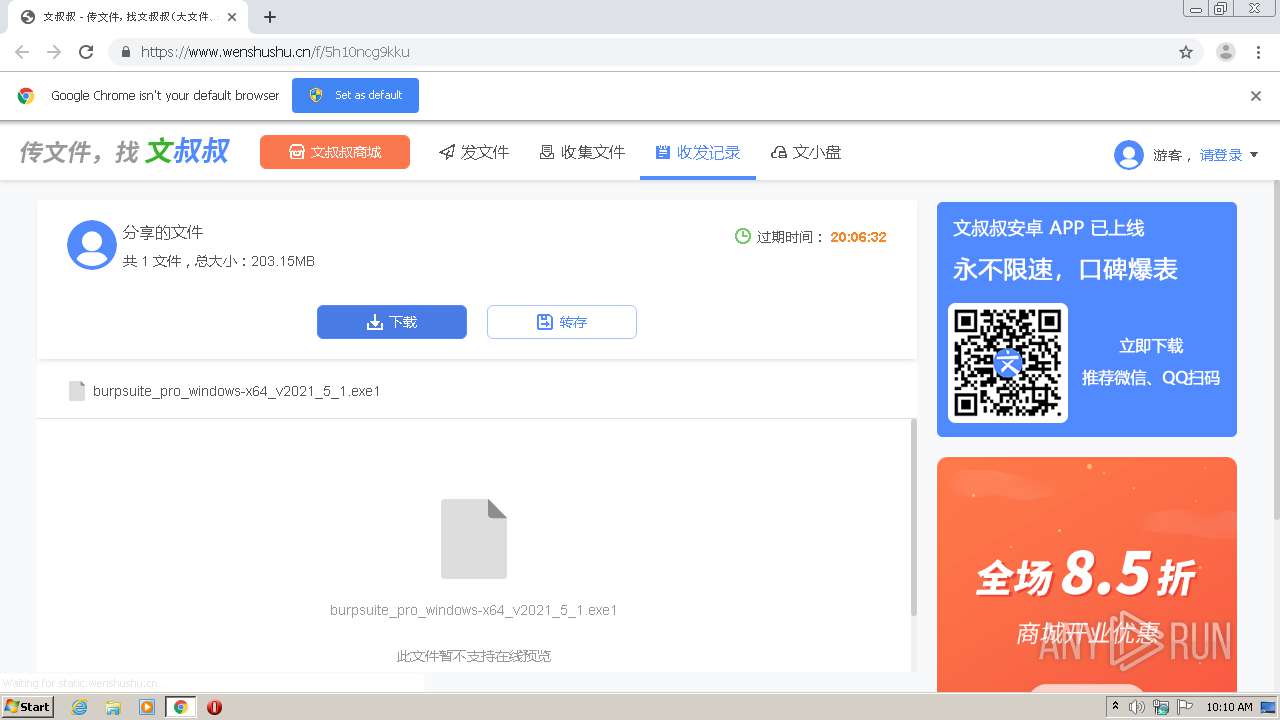The height and width of the screenshot is (720, 1280).
Task: Dismiss the default browser notification bar
Action: tap(1256, 96)
